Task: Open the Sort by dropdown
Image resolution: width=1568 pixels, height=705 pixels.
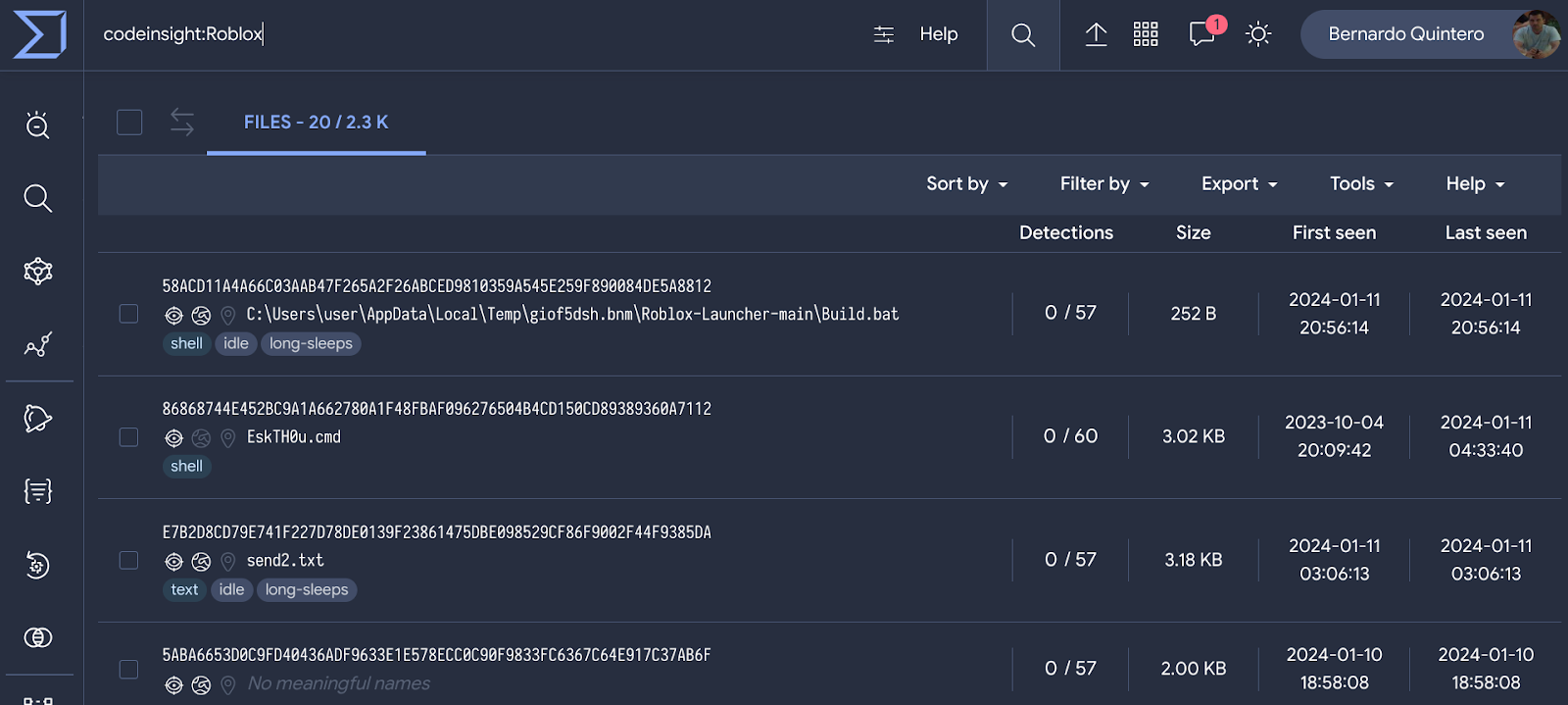Action: tap(966, 184)
